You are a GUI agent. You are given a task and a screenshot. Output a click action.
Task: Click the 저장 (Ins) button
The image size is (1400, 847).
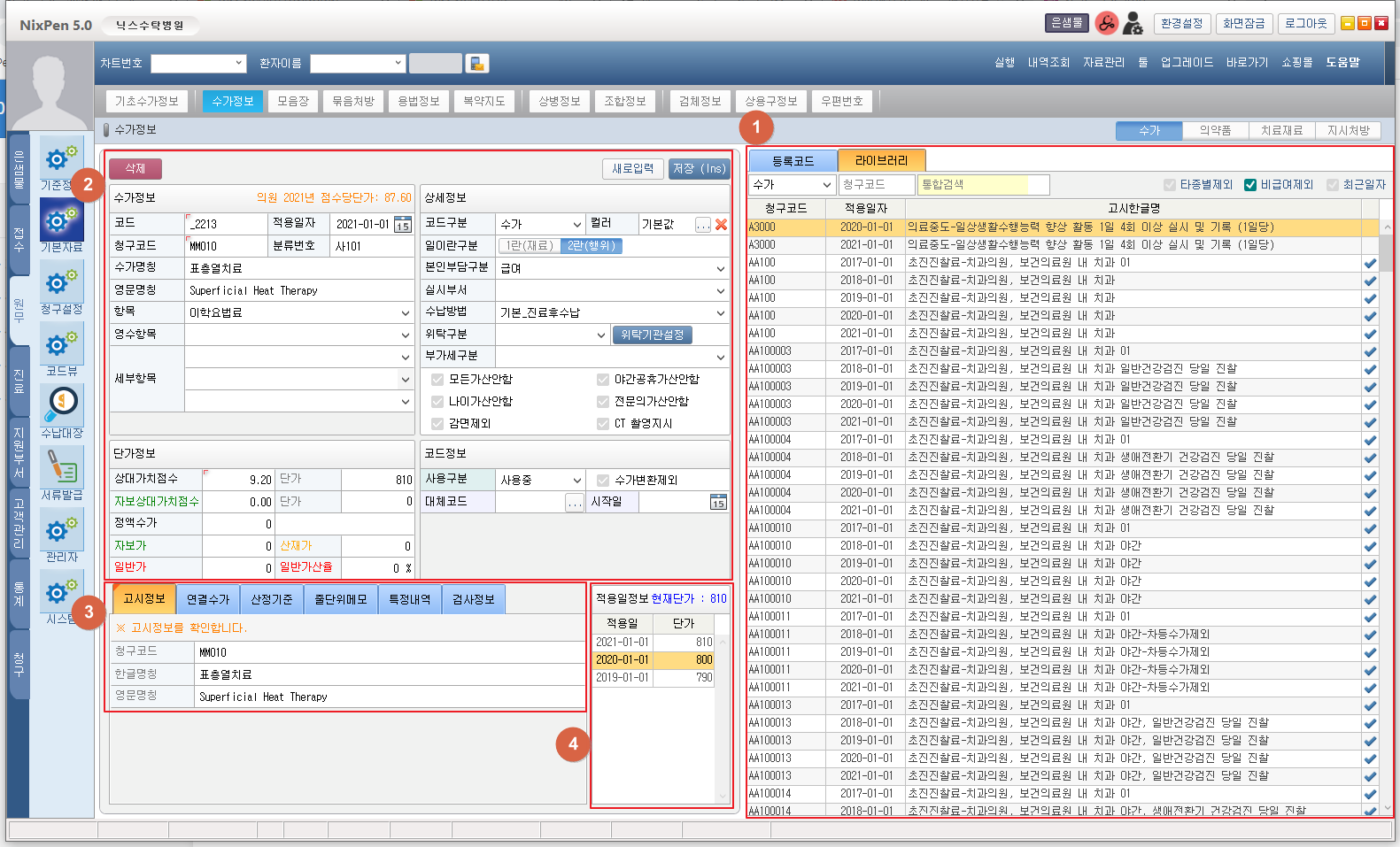pos(699,168)
